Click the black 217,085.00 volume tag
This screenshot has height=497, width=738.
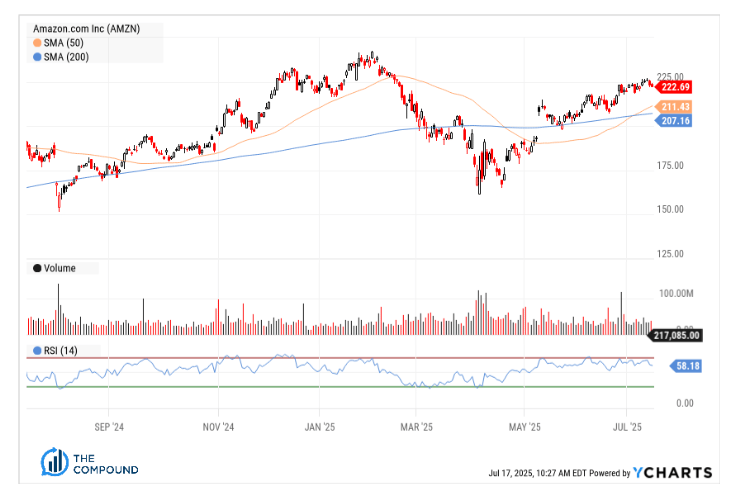tap(676, 336)
